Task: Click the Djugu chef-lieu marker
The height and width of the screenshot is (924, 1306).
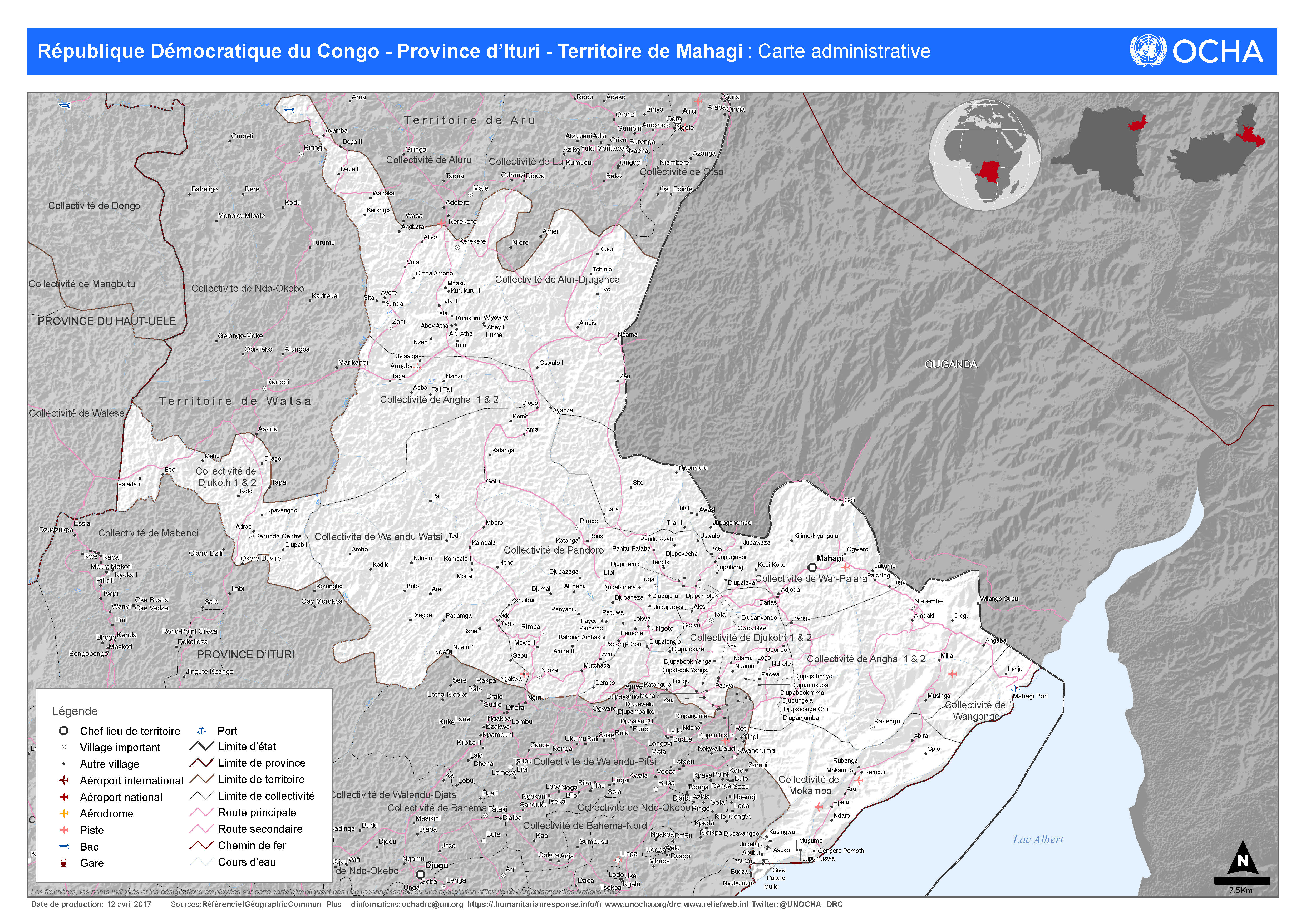Action: click(420, 874)
